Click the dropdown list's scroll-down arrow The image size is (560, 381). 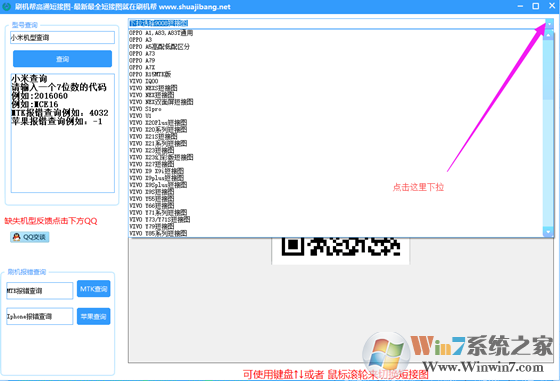point(548,232)
